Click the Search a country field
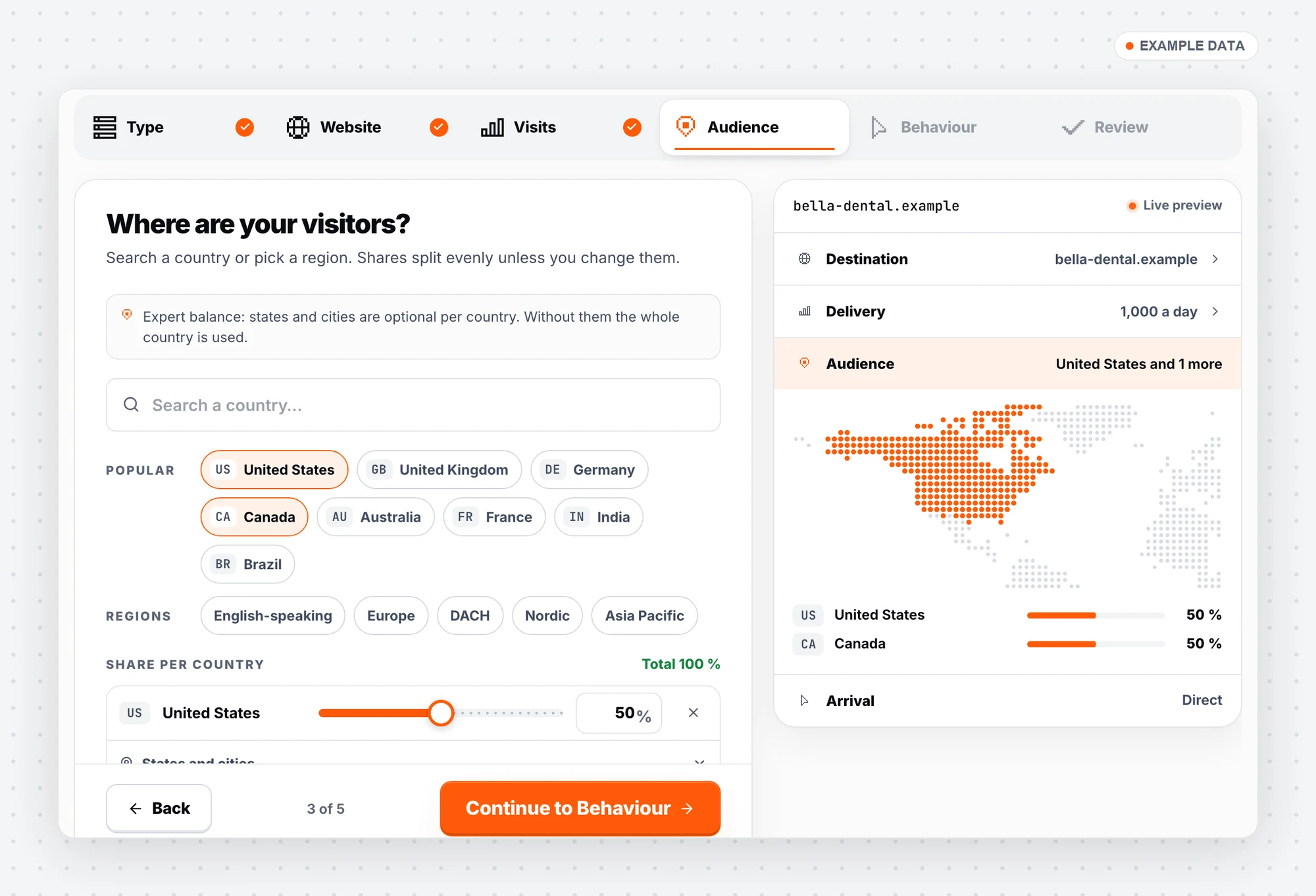Screen dimensions: 1316x896 coord(413,405)
